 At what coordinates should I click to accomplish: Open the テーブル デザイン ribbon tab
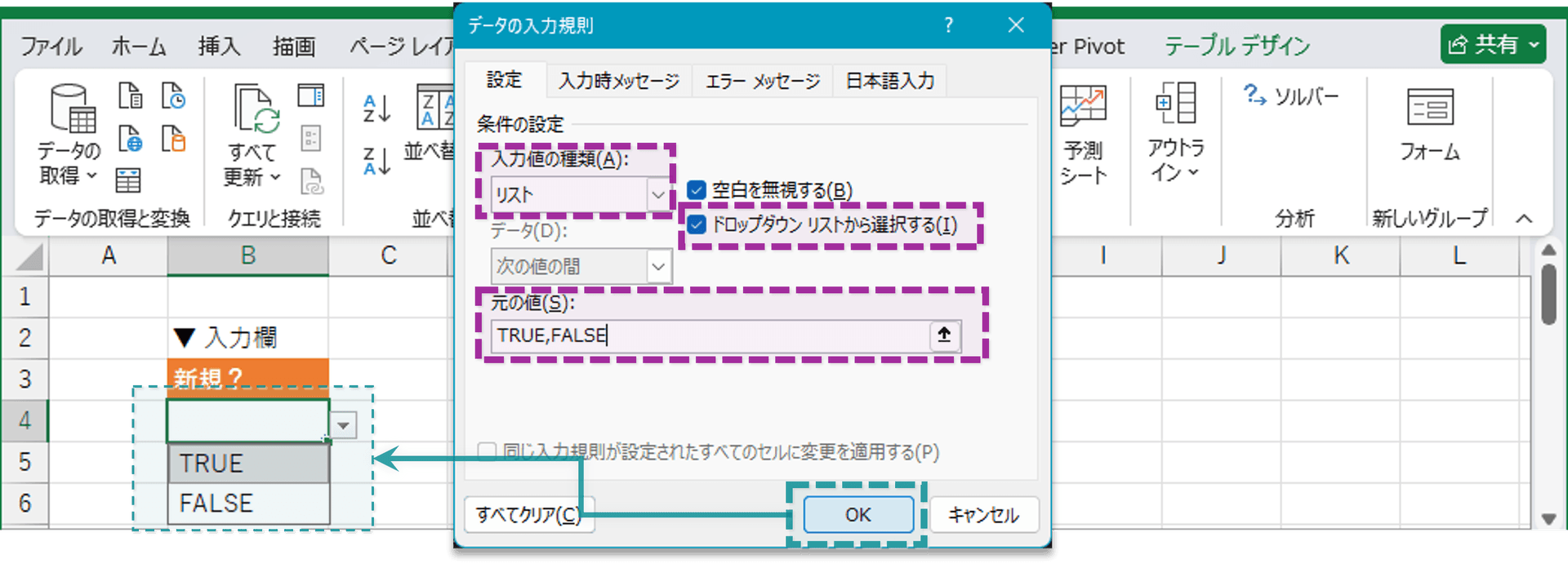[1237, 46]
